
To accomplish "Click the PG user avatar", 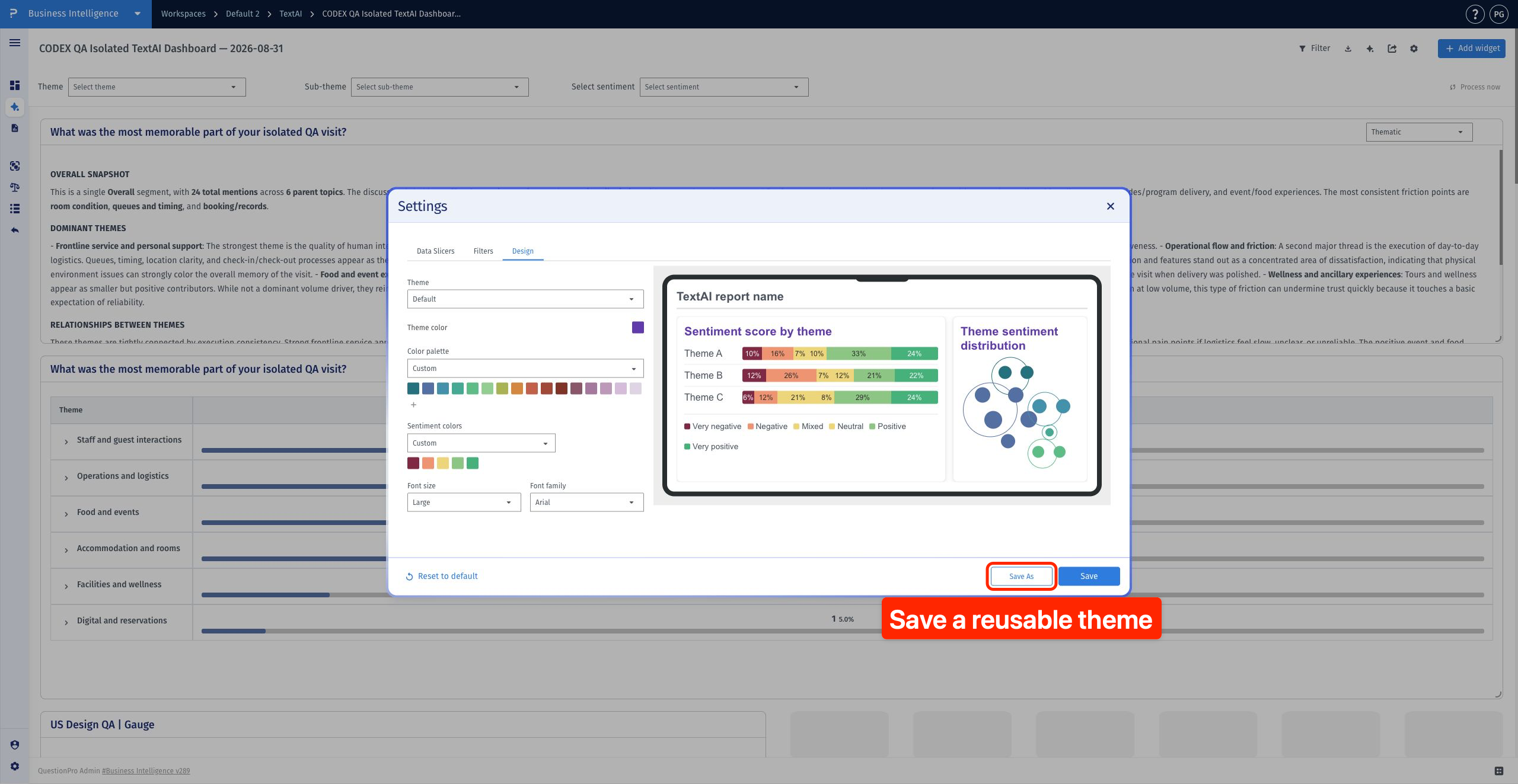I will pos(1499,14).
